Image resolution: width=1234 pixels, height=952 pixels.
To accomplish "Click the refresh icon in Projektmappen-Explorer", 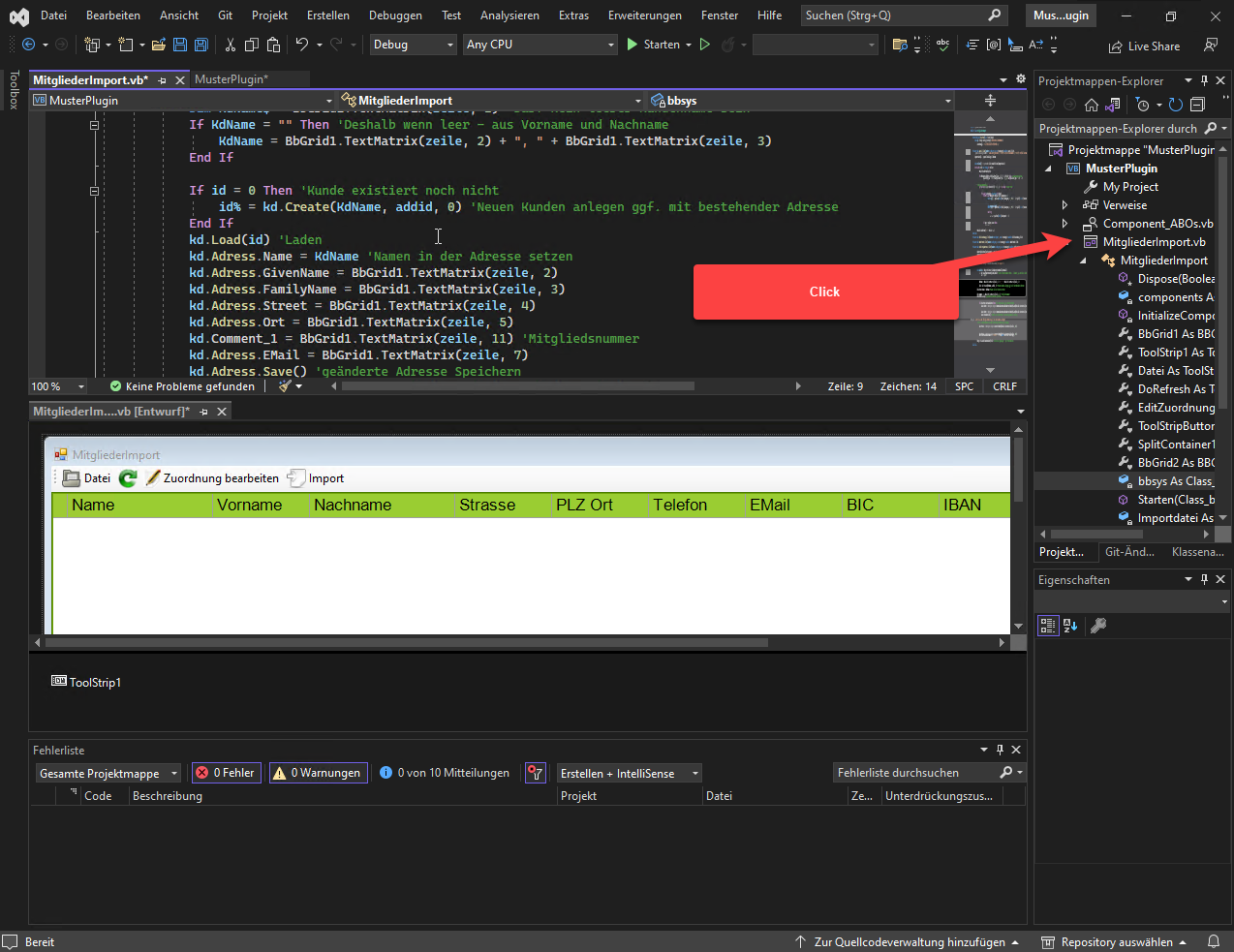I will 1176,105.
